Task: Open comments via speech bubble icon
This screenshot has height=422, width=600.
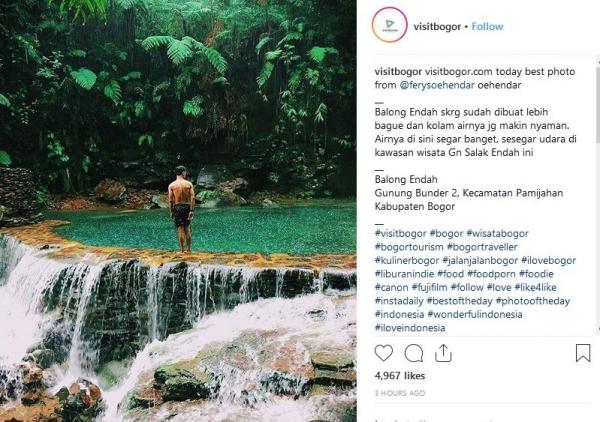Action: point(414,353)
